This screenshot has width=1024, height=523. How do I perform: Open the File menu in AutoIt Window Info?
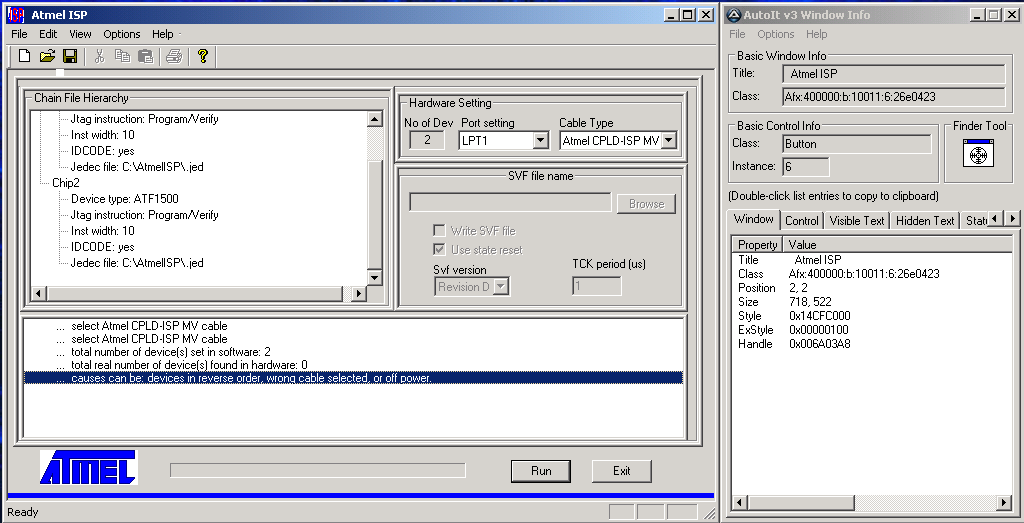[x=737, y=34]
